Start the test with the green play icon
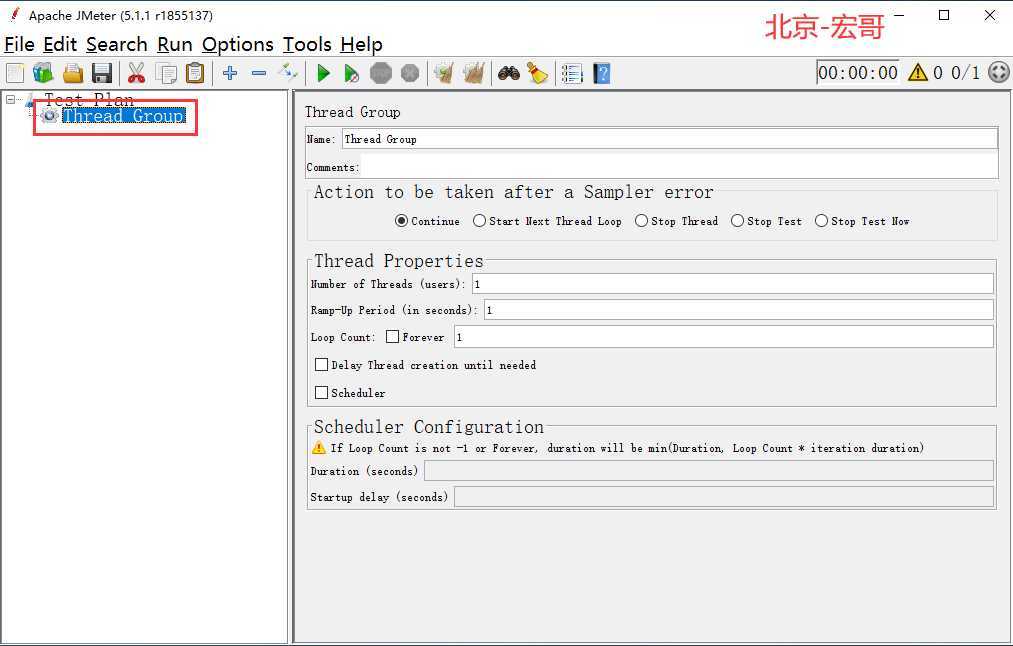 324,73
